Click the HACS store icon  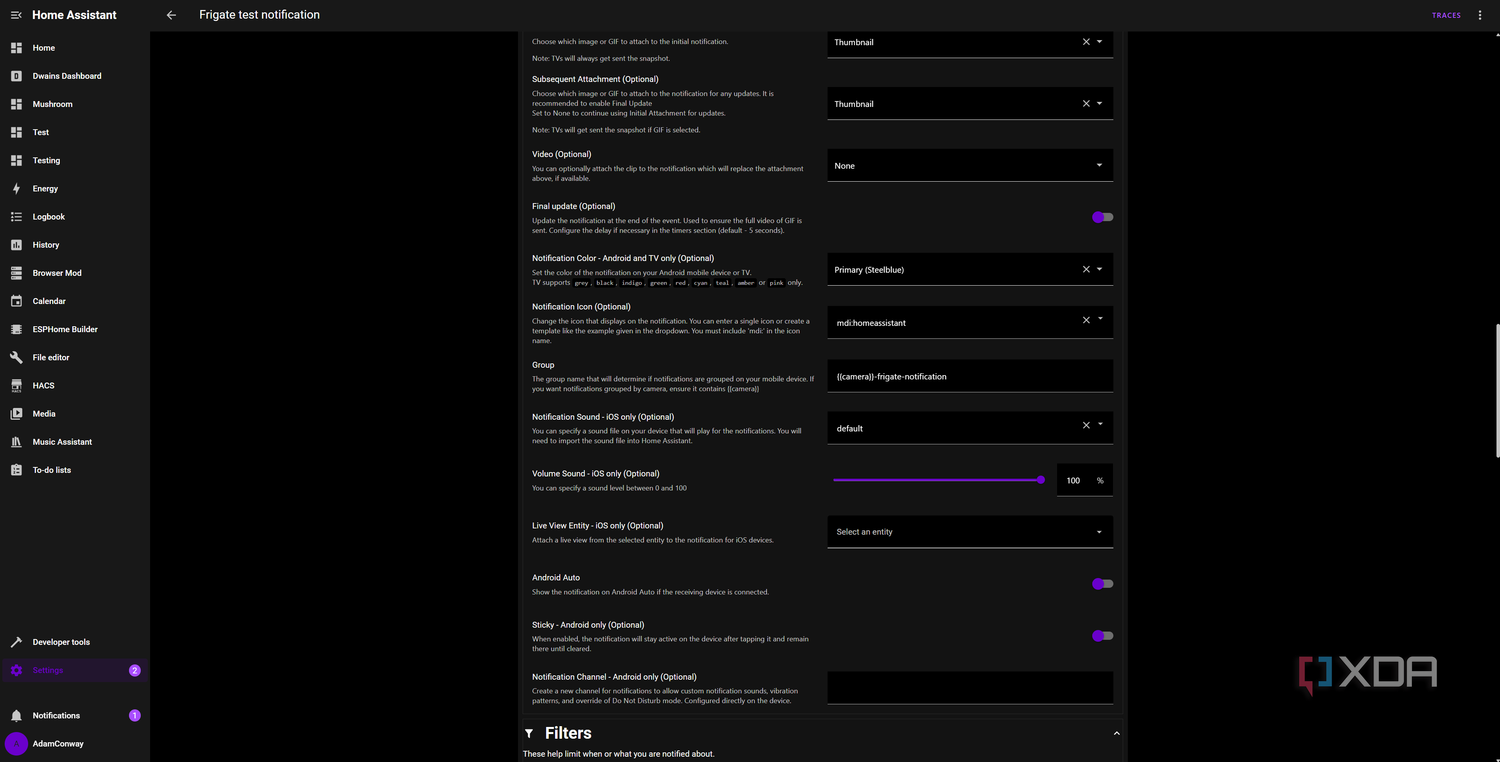click(x=16, y=385)
